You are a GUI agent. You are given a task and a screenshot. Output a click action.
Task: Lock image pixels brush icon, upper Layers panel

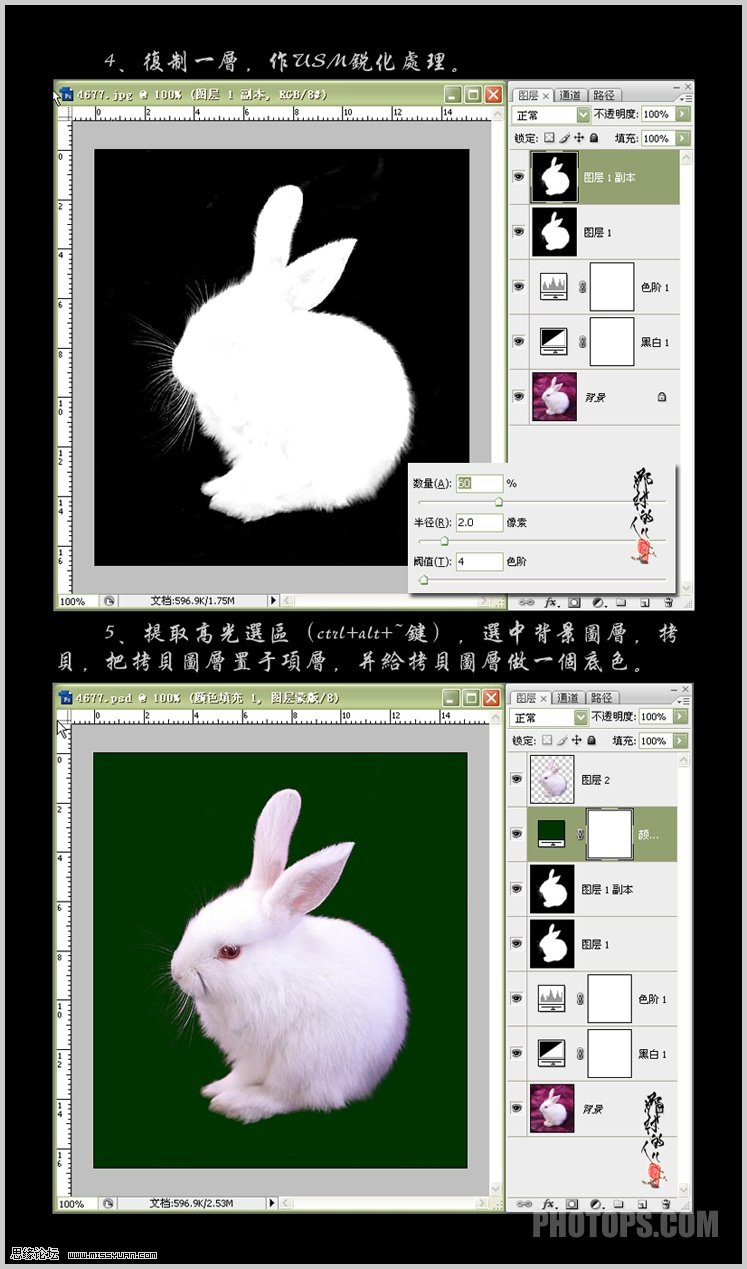pyautogui.click(x=564, y=138)
